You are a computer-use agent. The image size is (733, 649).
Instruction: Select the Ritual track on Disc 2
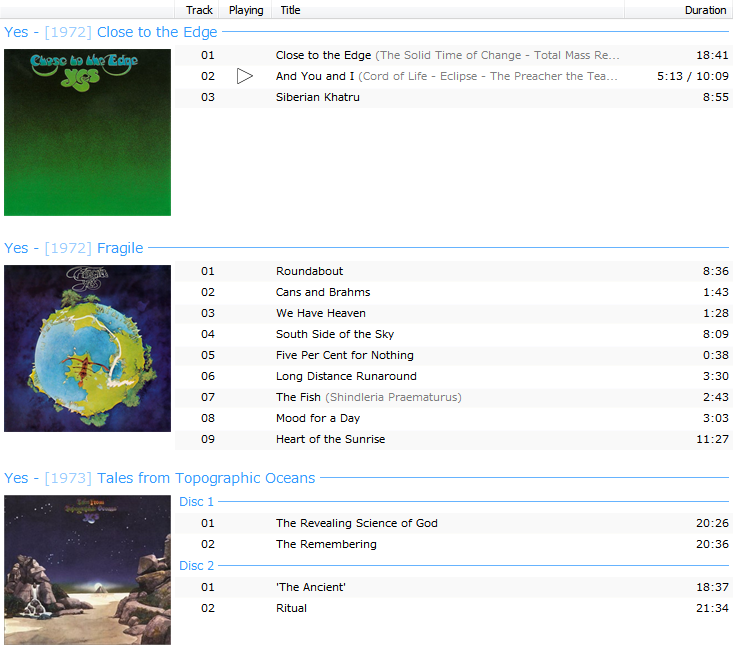coord(454,608)
